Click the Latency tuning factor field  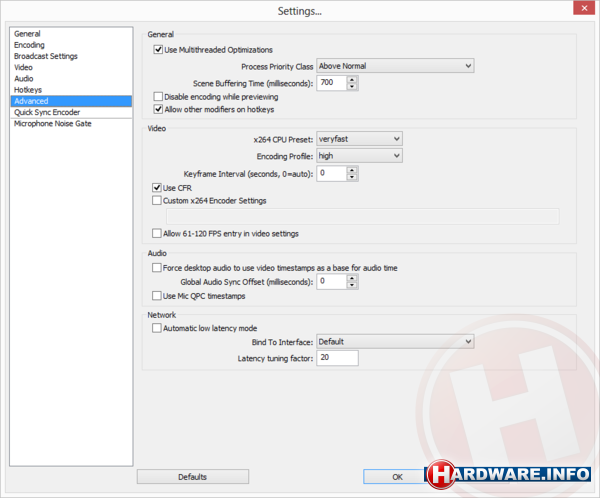coord(337,358)
